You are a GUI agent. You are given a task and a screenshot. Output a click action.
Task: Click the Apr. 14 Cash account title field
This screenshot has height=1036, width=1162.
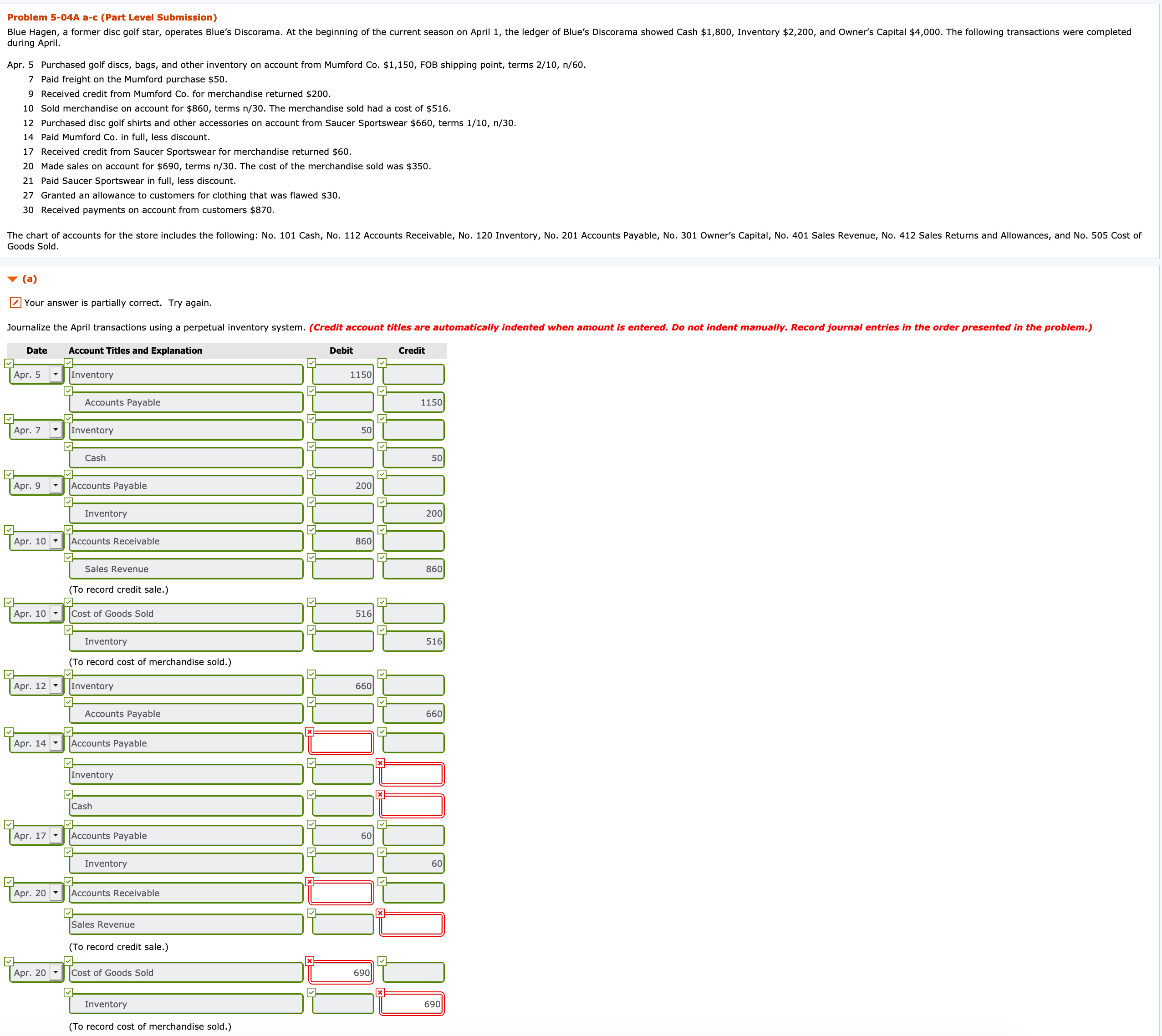[x=186, y=806]
